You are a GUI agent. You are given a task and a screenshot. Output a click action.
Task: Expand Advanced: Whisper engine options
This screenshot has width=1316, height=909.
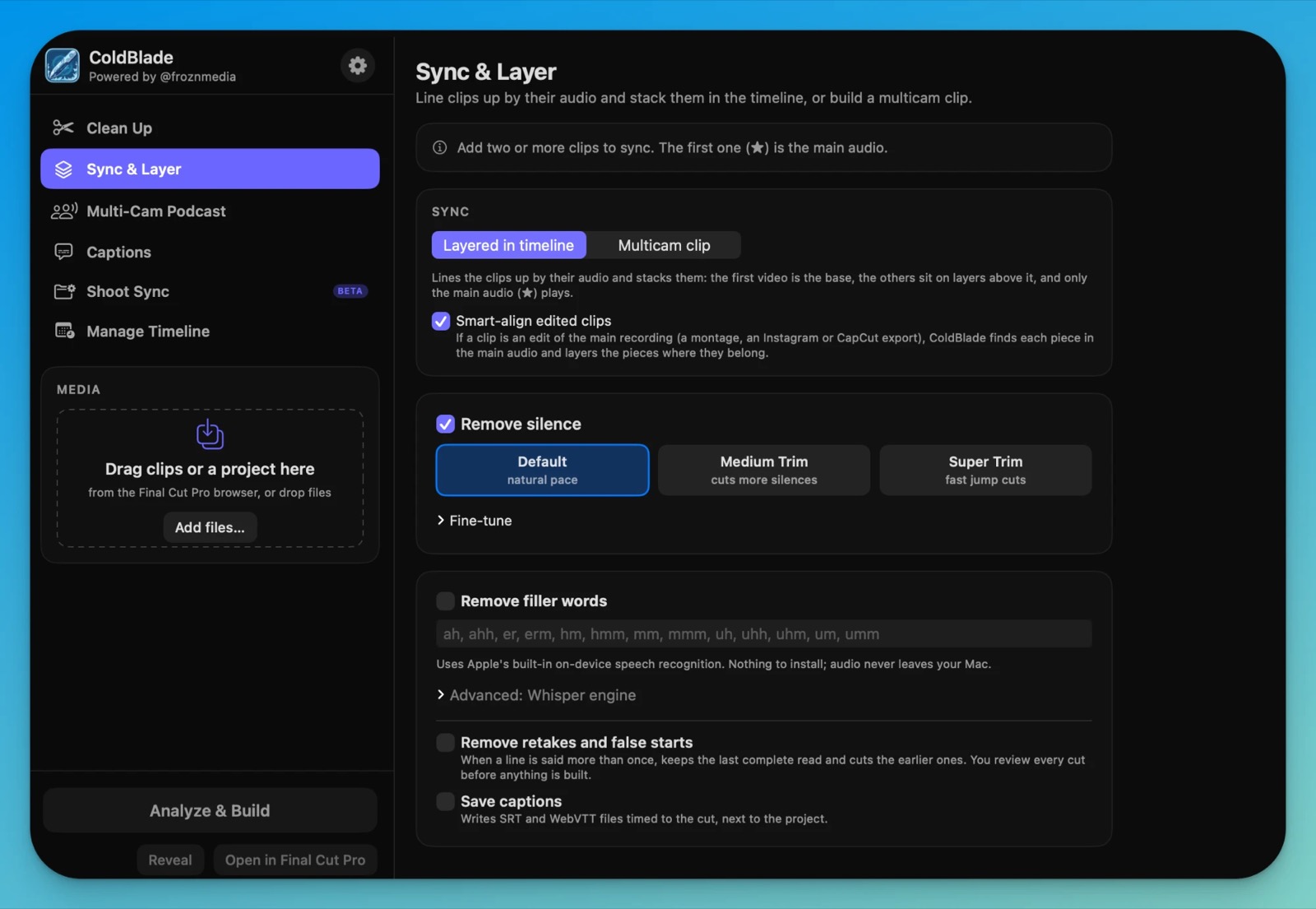(x=536, y=695)
